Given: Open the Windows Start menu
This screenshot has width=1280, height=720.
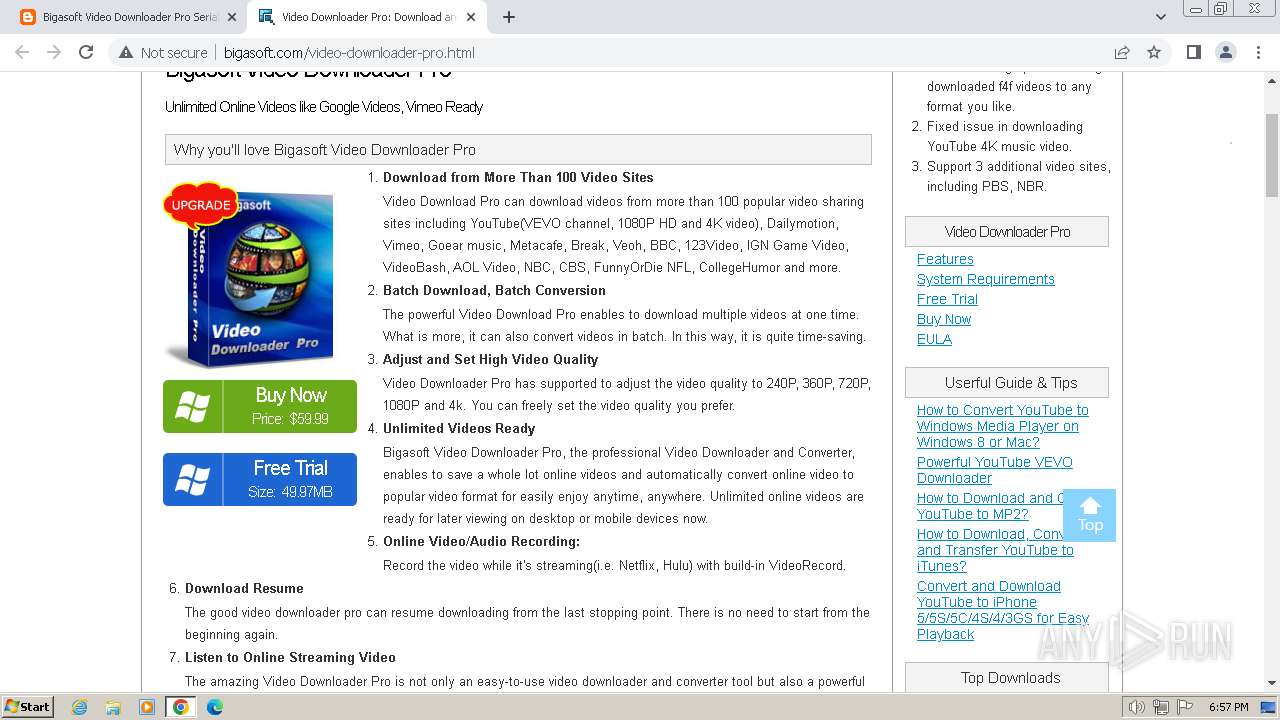Looking at the screenshot, I should click(x=27, y=707).
